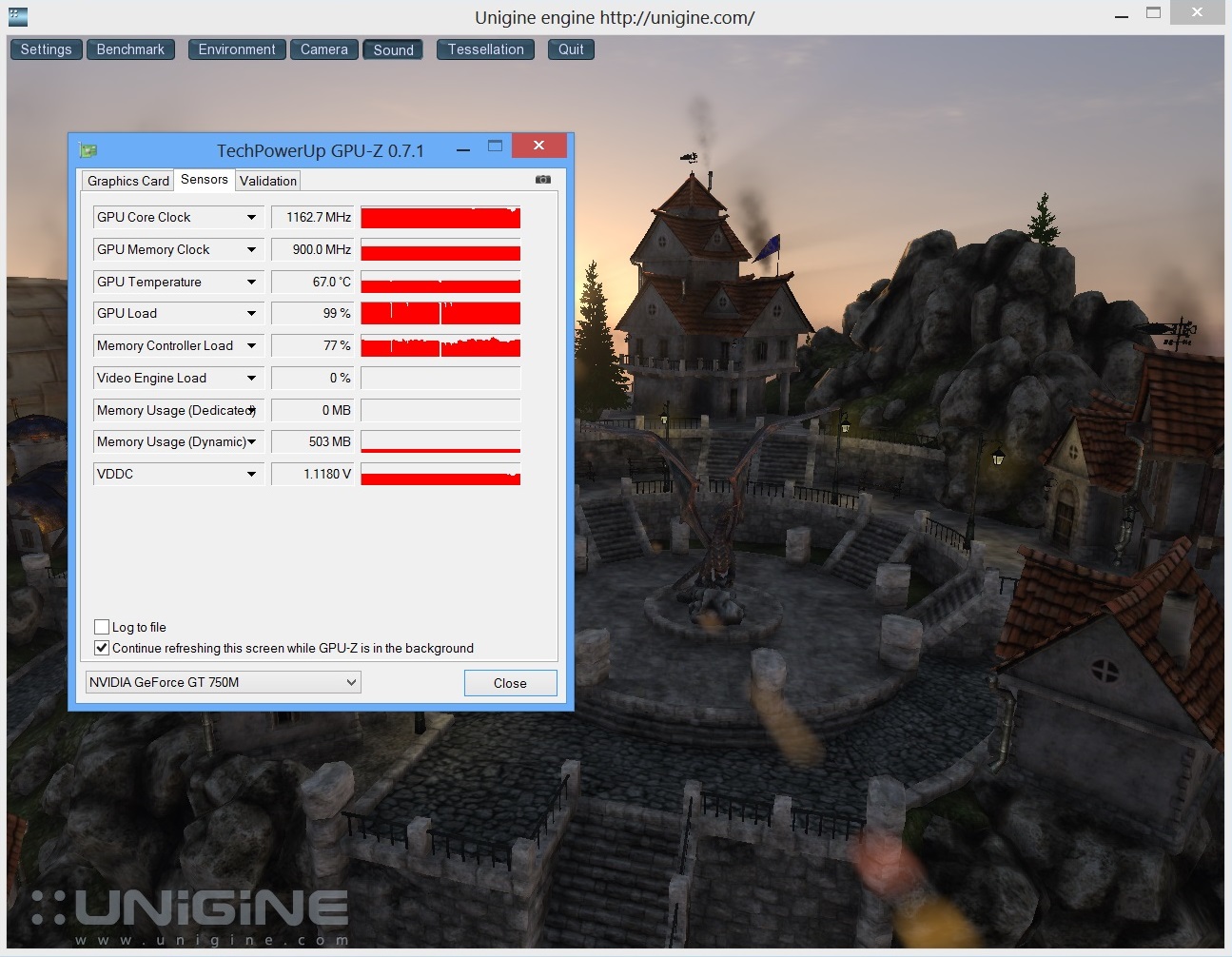Click the 1162.7 MHz value field
Image resolution: width=1232 pixels, height=957 pixels.
[x=313, y=217]
